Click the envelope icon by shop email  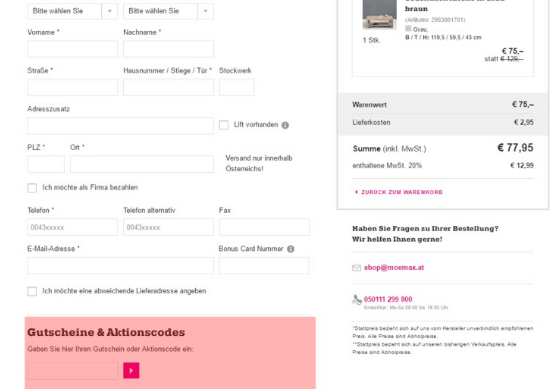(357, 268)
